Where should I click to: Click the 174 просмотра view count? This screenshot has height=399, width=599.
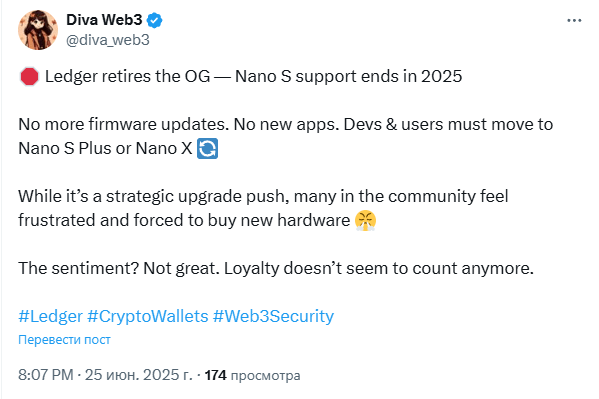(x=253, y=375)
